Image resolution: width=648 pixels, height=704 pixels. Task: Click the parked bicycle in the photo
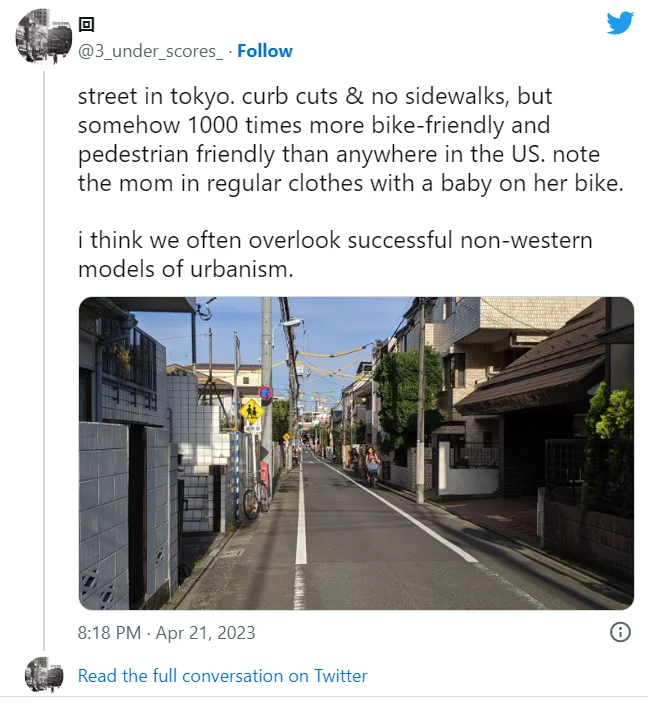click(x=256, y=496)
